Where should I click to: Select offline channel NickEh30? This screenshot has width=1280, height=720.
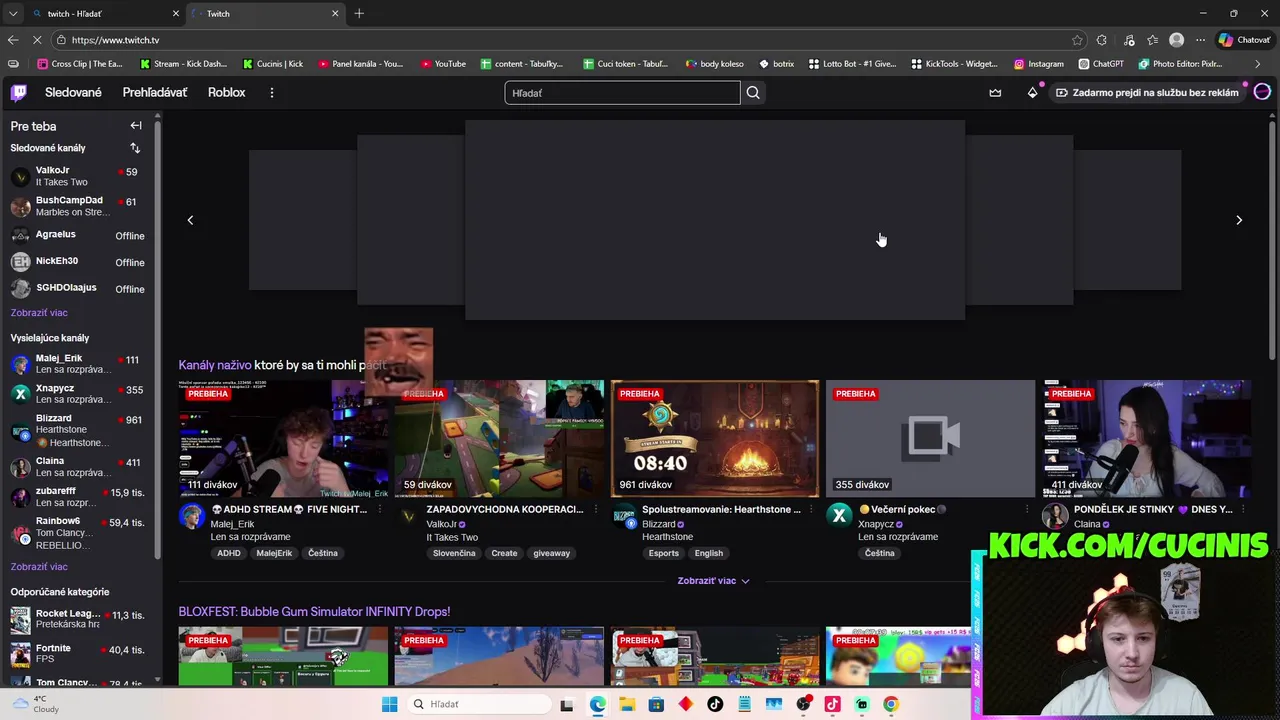click(78, 262)
